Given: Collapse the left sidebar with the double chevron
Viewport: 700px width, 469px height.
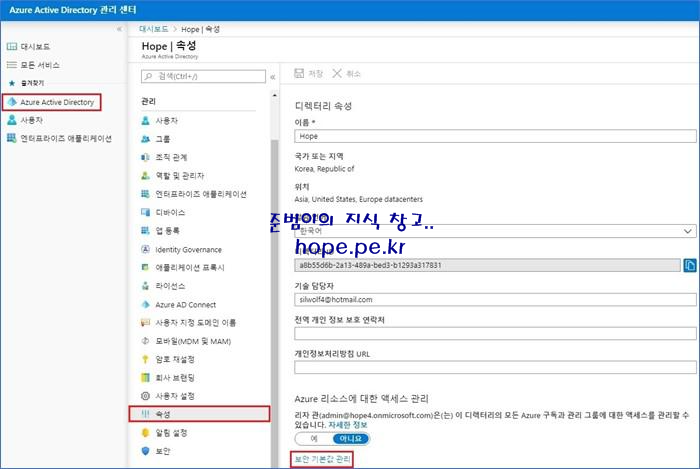Looking at the screenshot, I should coord(119,29).
